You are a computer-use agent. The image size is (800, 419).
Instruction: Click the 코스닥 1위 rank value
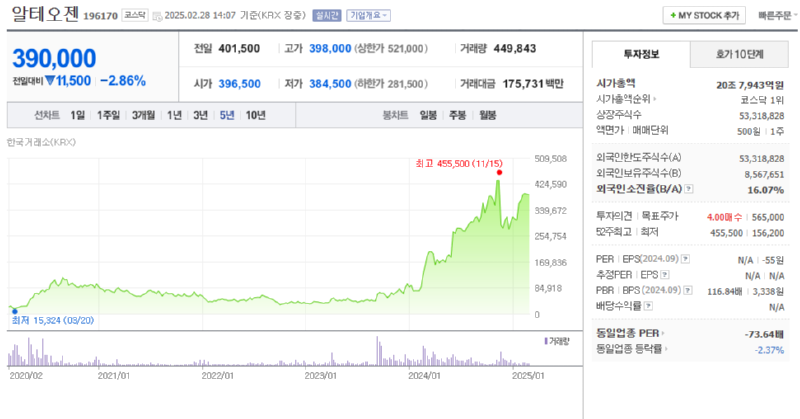[762, 100]
